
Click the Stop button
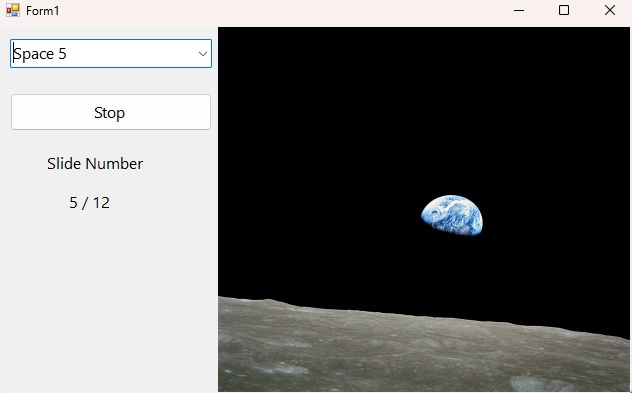tap(111, 112)
